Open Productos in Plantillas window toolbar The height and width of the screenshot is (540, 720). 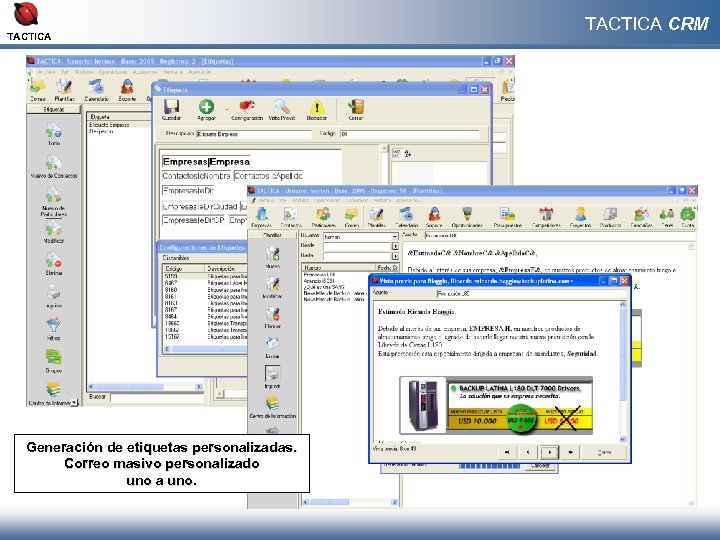coord(610,215)
